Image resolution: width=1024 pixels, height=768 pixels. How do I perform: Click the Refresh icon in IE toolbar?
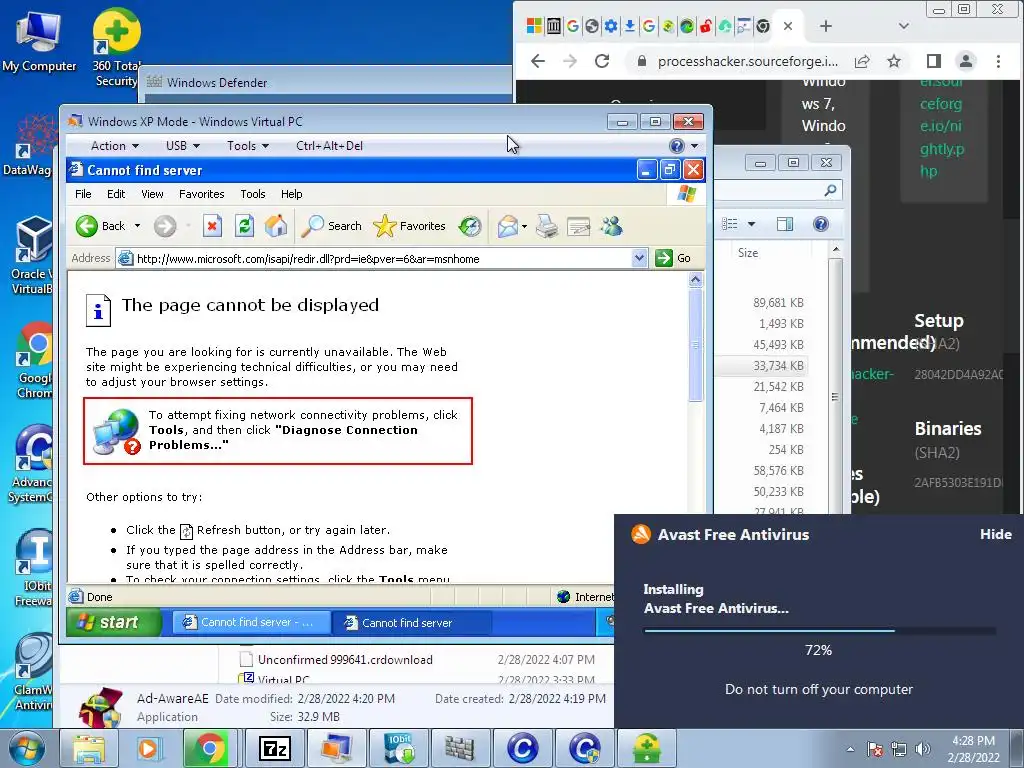point(244,226)
